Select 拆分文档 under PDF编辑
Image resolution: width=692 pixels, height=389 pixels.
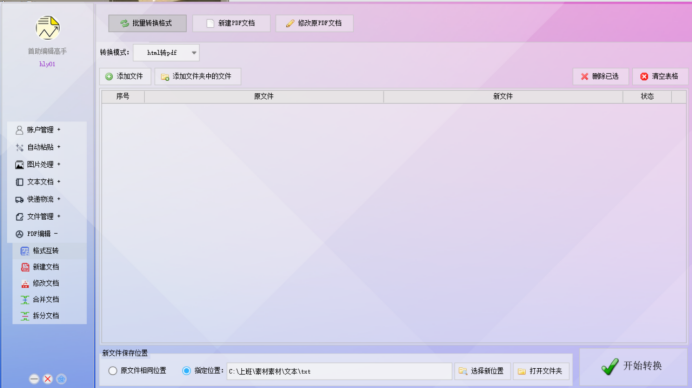point(49,316)
